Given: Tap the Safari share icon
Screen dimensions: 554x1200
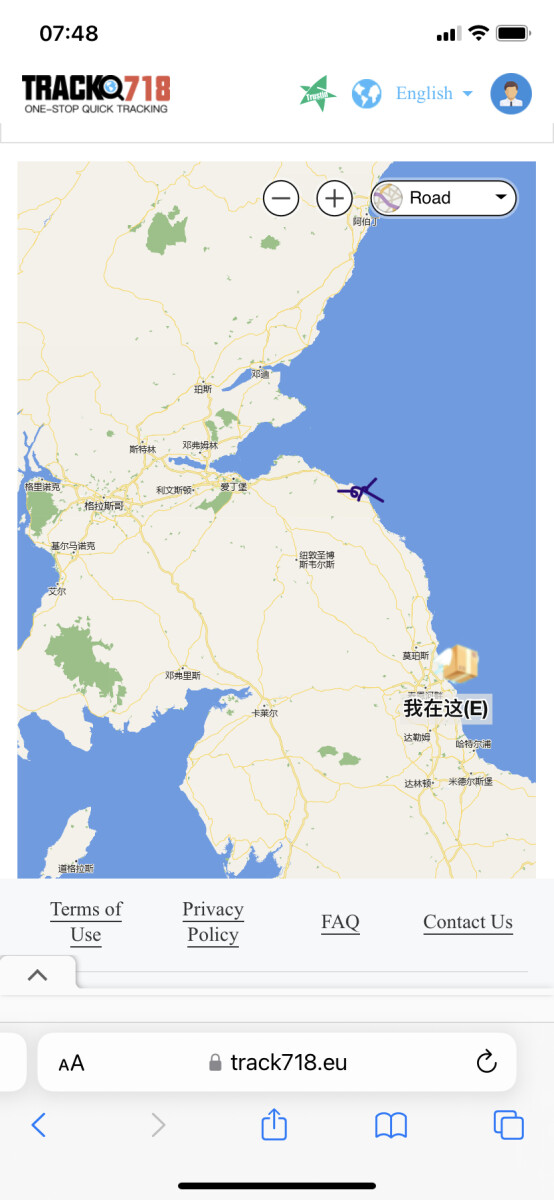Looking at the screenshot, I should (x=274, y=1125).
